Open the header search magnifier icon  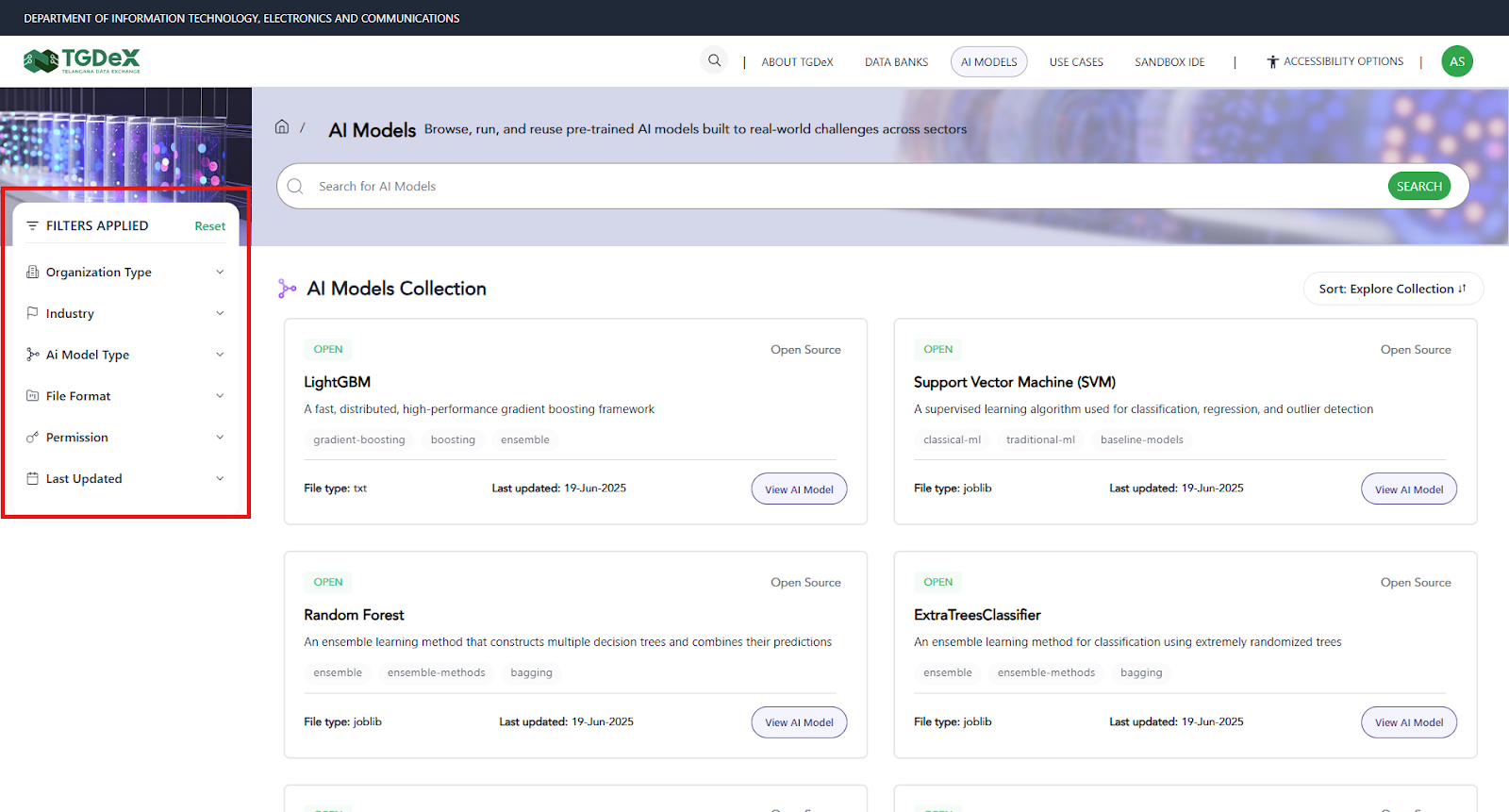(715, 60)
